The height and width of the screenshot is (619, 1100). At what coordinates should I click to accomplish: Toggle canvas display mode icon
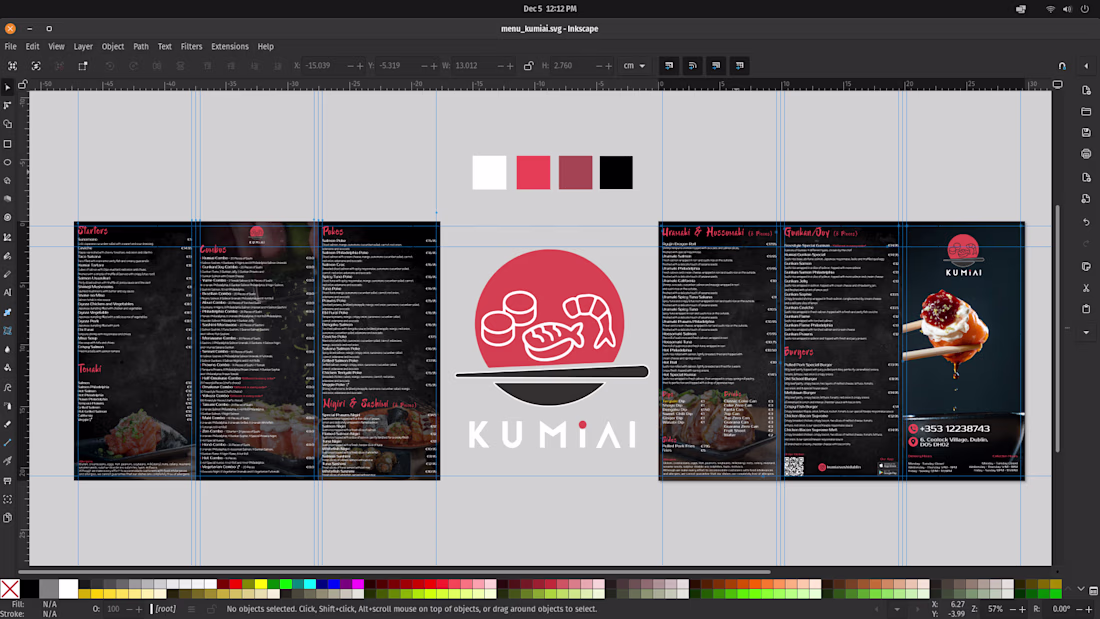(1057, 84)
